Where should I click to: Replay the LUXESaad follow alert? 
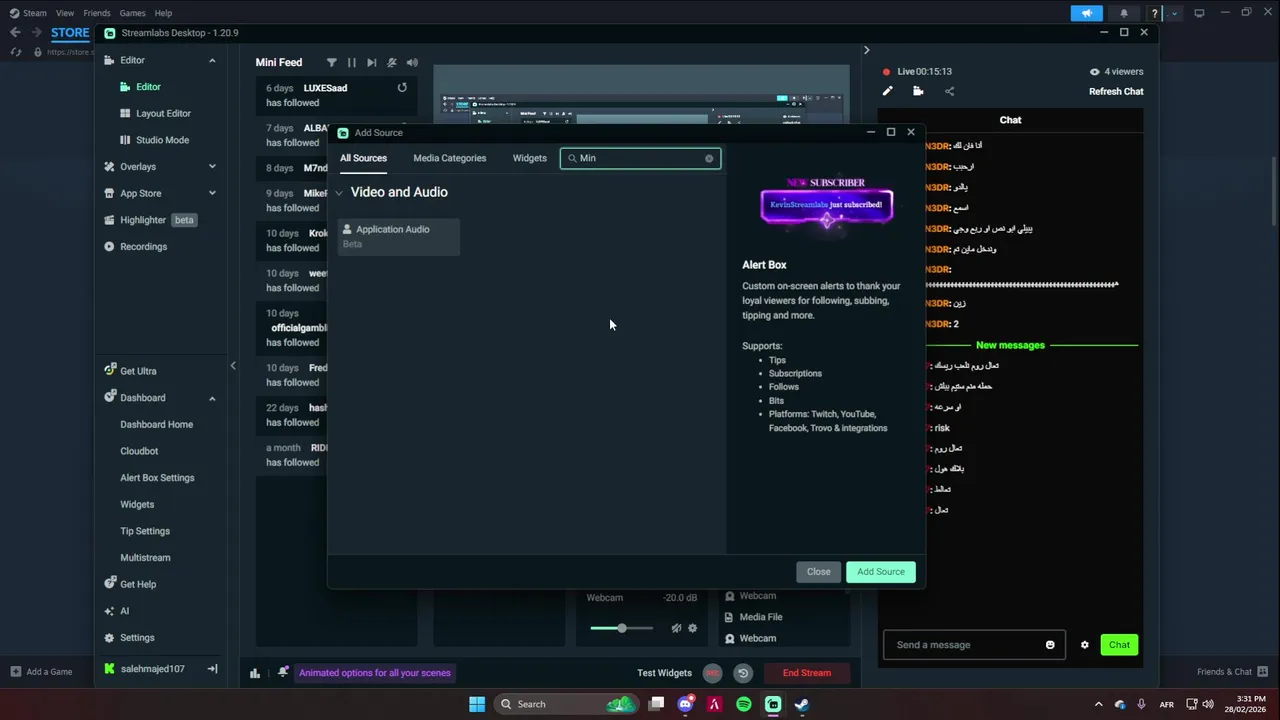[402, 88]
